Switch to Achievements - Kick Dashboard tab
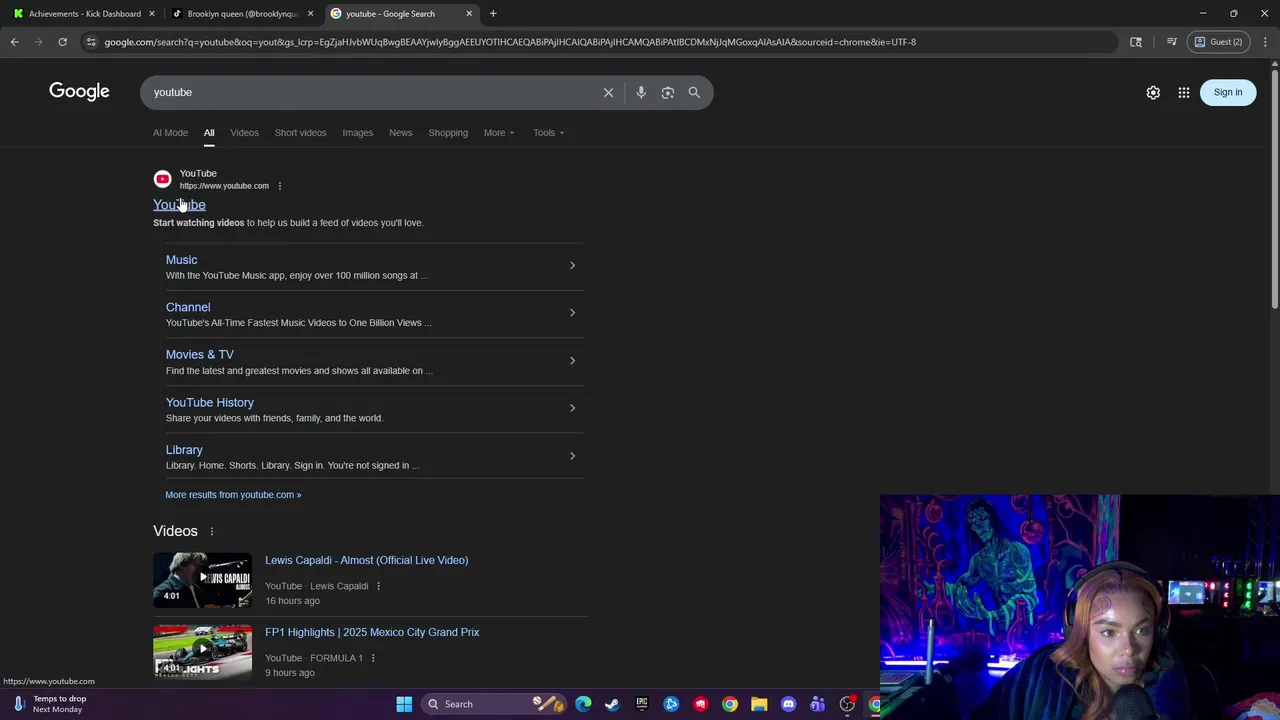This screenshot has height=720, width=1280. click(x=85, y=14)
